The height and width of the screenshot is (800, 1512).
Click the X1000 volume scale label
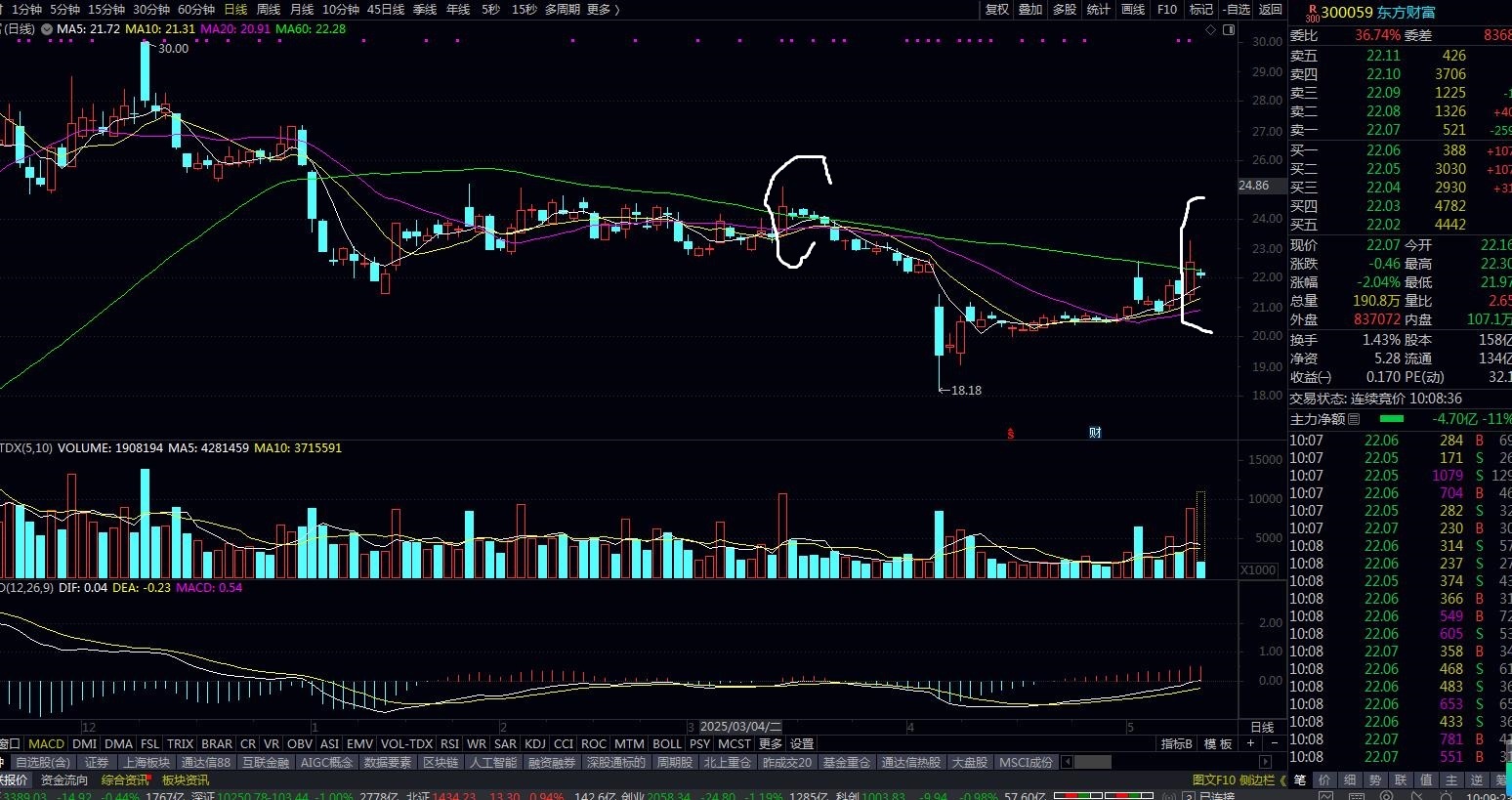click(1257, 569)
